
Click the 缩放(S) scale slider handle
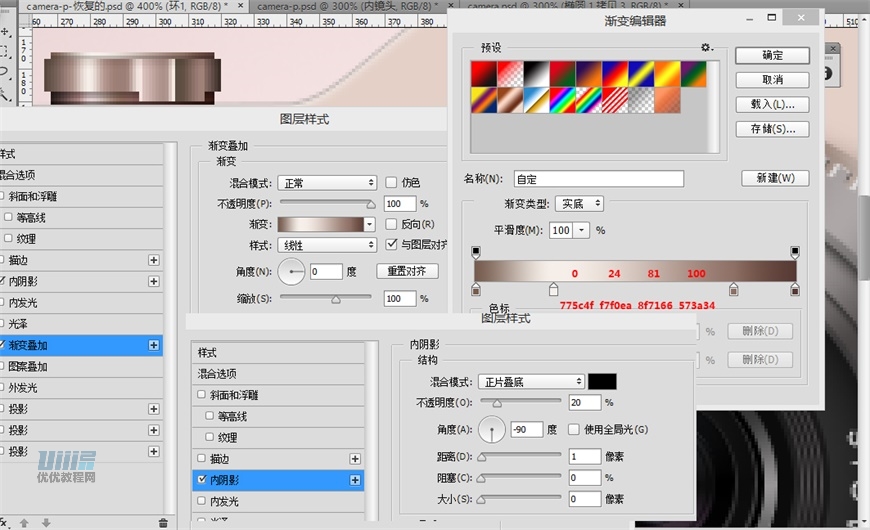336,300
